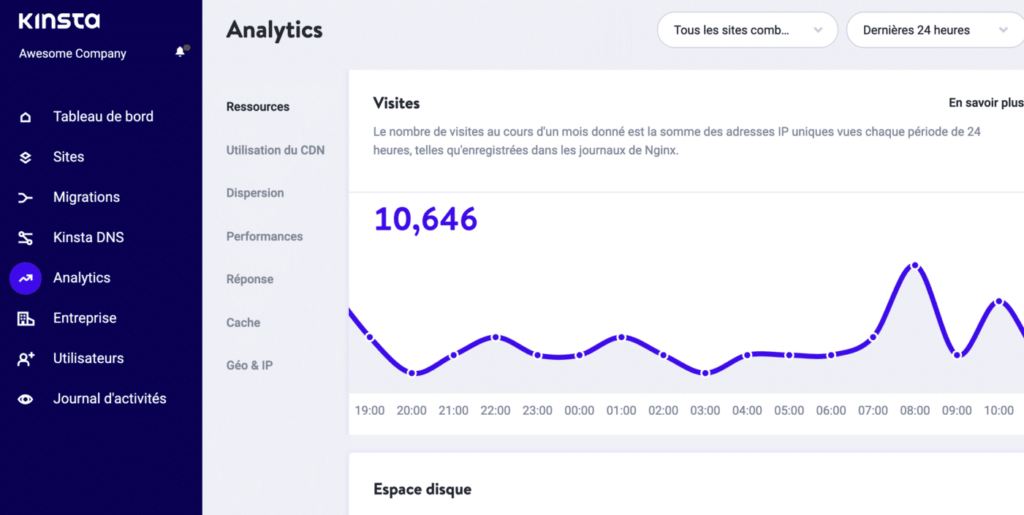Open notifications bell in sidebar
The image size is (1024, 515).
click(x=181, y=51)
